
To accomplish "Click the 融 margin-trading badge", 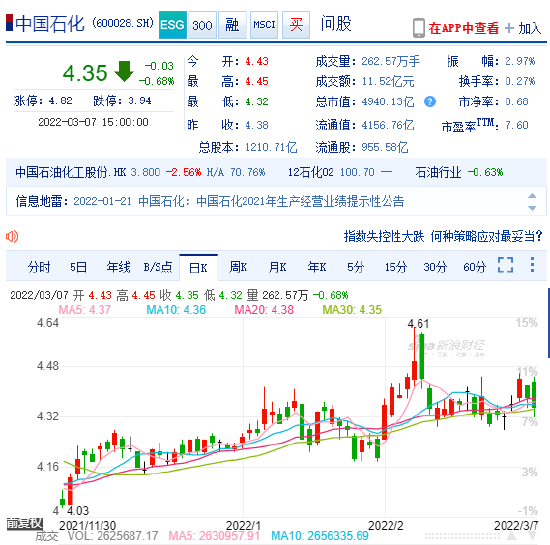I will [232, 25].
